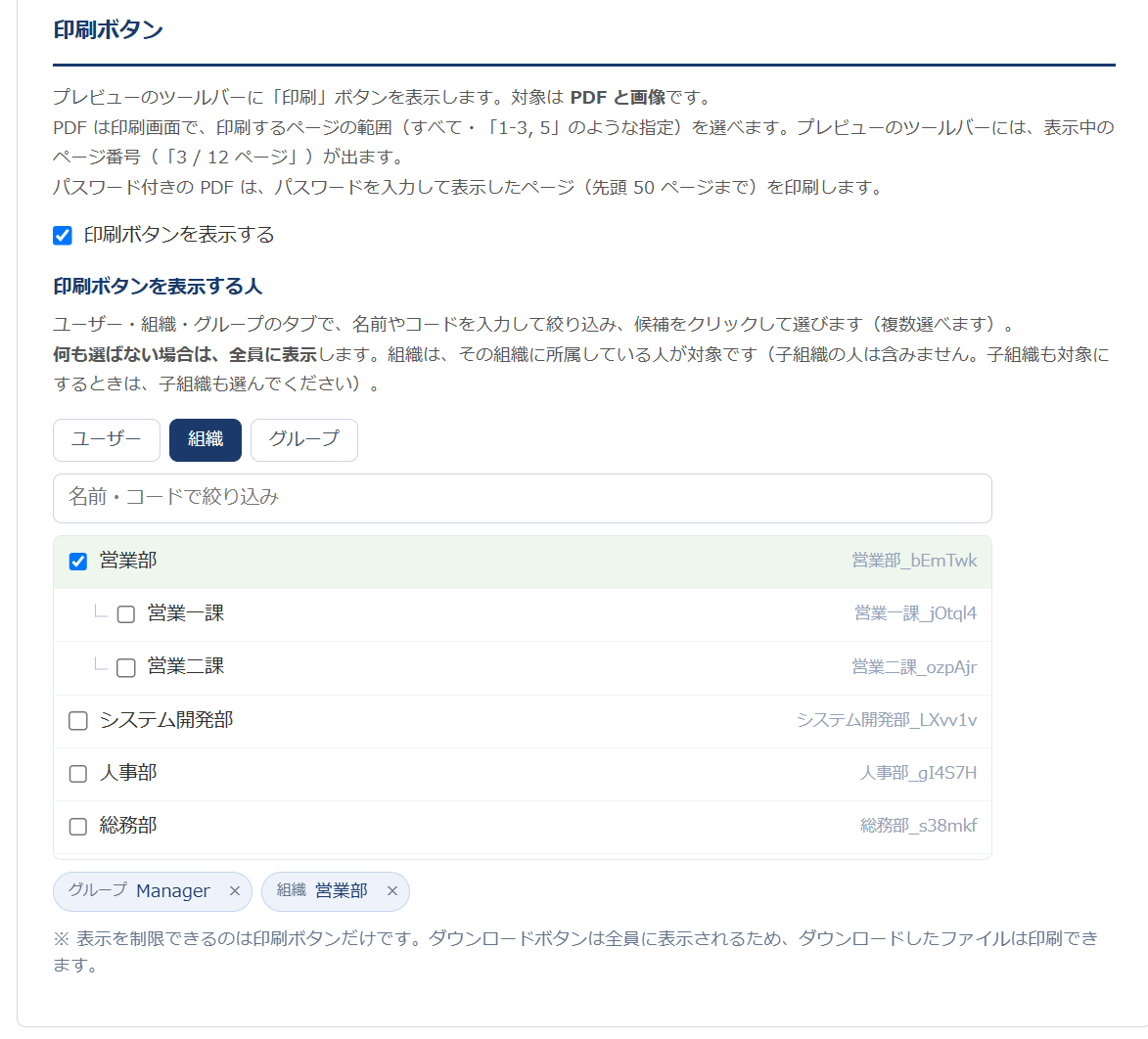Viewport: 1148px width, 1039px height.
Task: Click the 印刷ボタン section heading
Action: [108, 30]
